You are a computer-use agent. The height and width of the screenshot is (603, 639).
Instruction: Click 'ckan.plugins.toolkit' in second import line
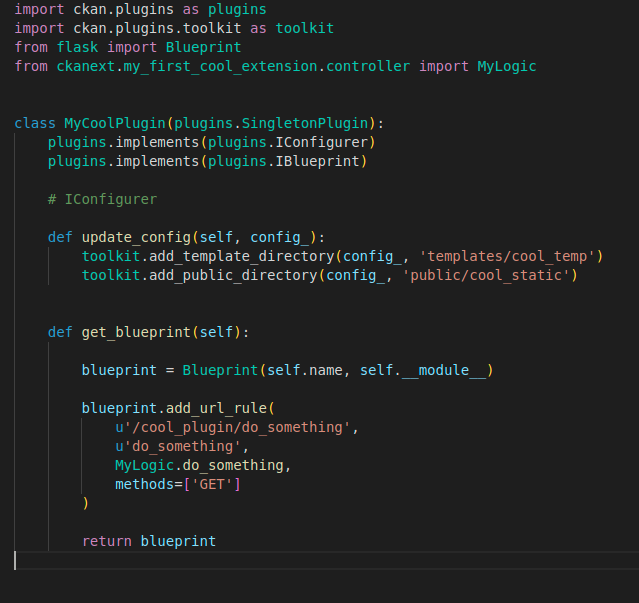click(157, 29)
